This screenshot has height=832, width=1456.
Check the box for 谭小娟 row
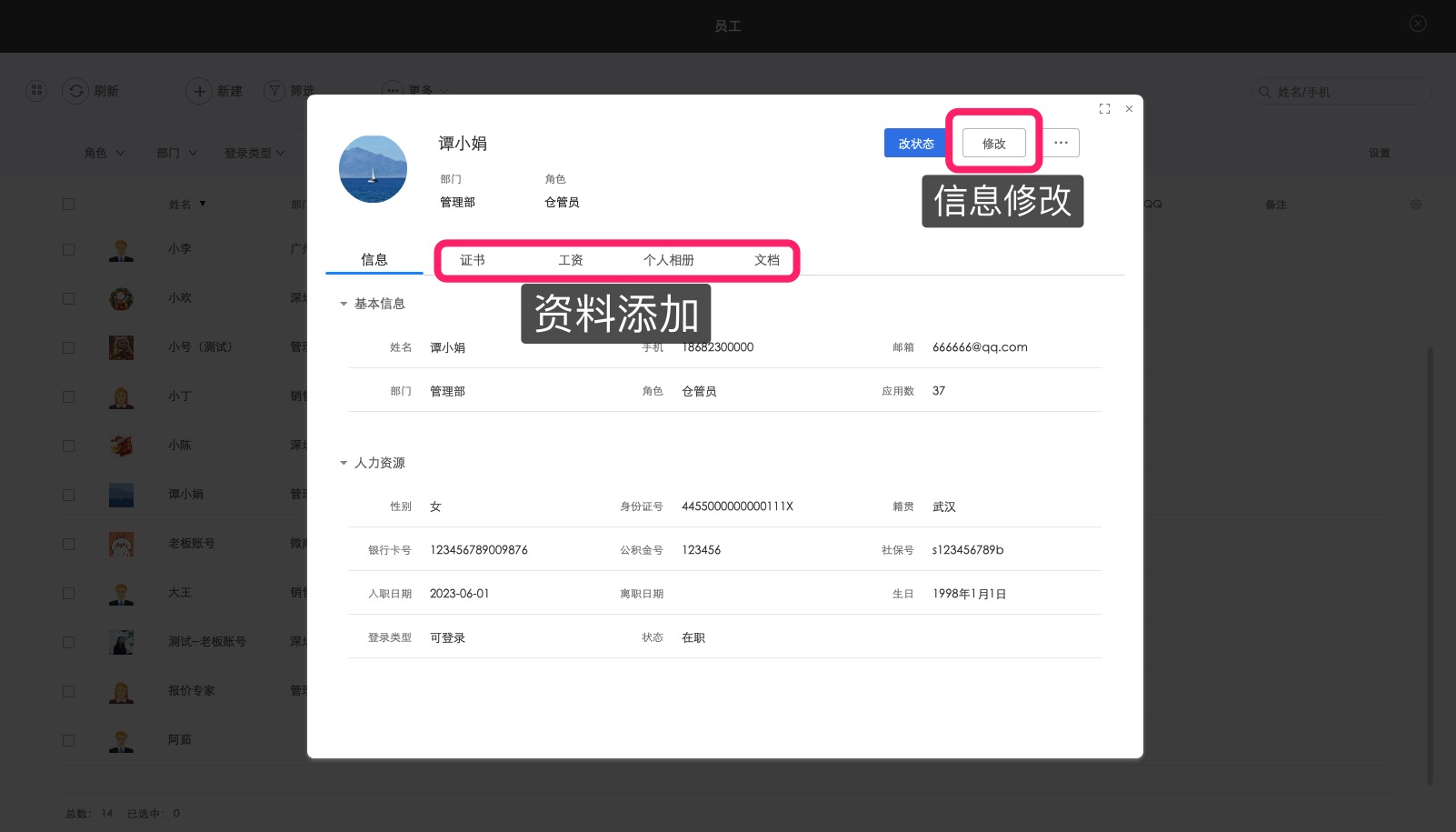pos(68,495)
